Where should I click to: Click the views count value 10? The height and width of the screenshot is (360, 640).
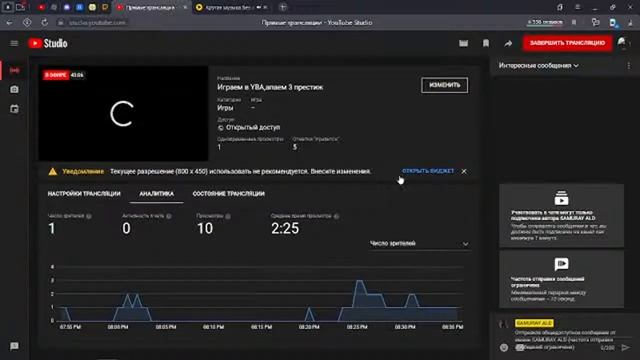(205, 229)
